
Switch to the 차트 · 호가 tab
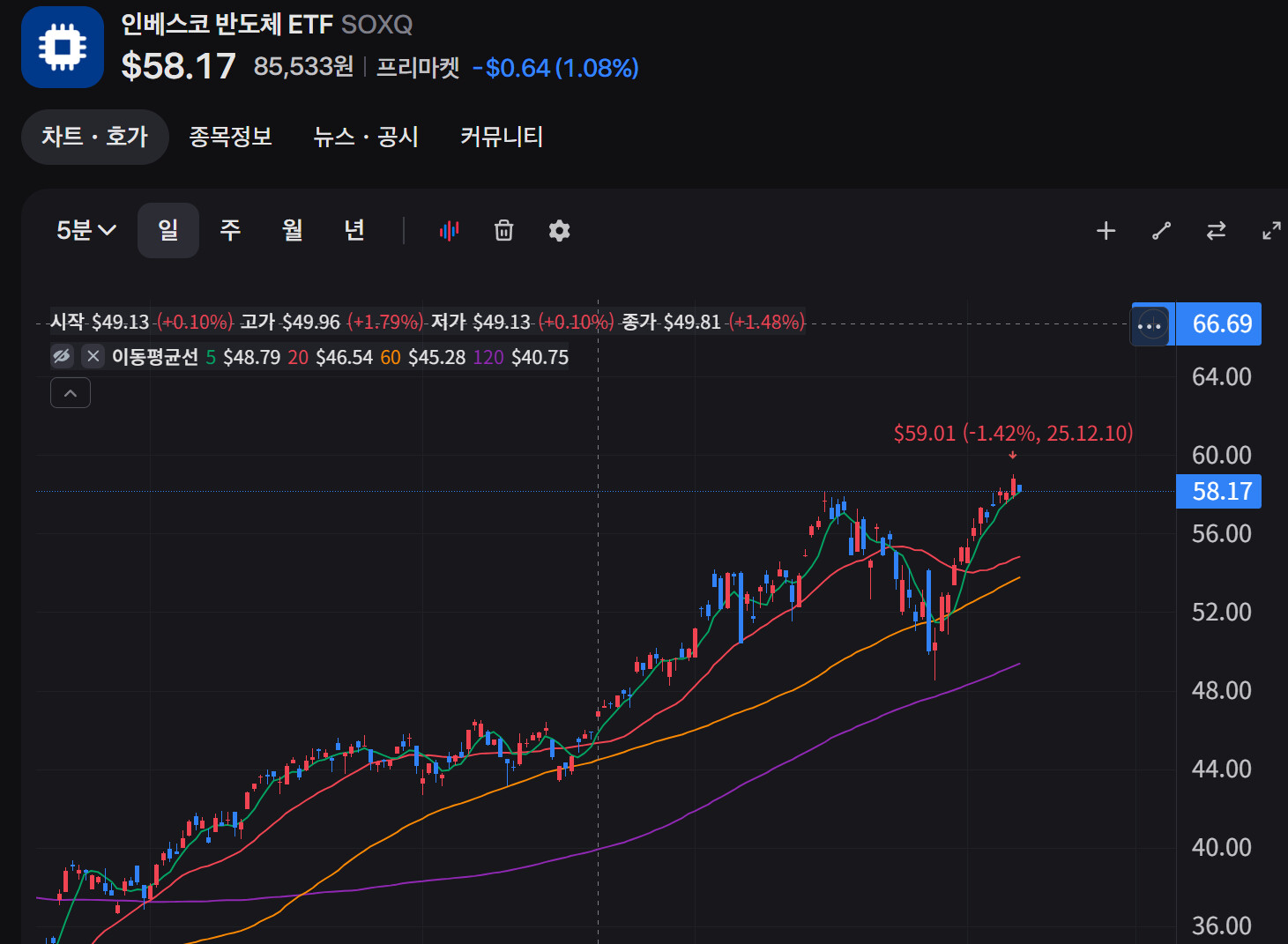(94, 137)
